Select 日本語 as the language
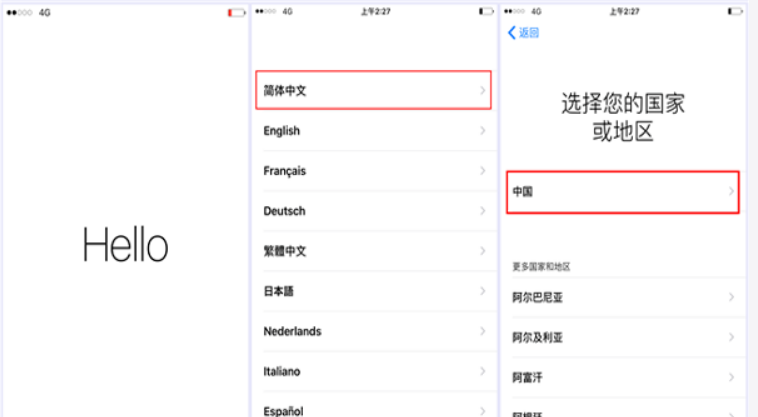This screenshot has height=417, width=758. click(281, 291)
